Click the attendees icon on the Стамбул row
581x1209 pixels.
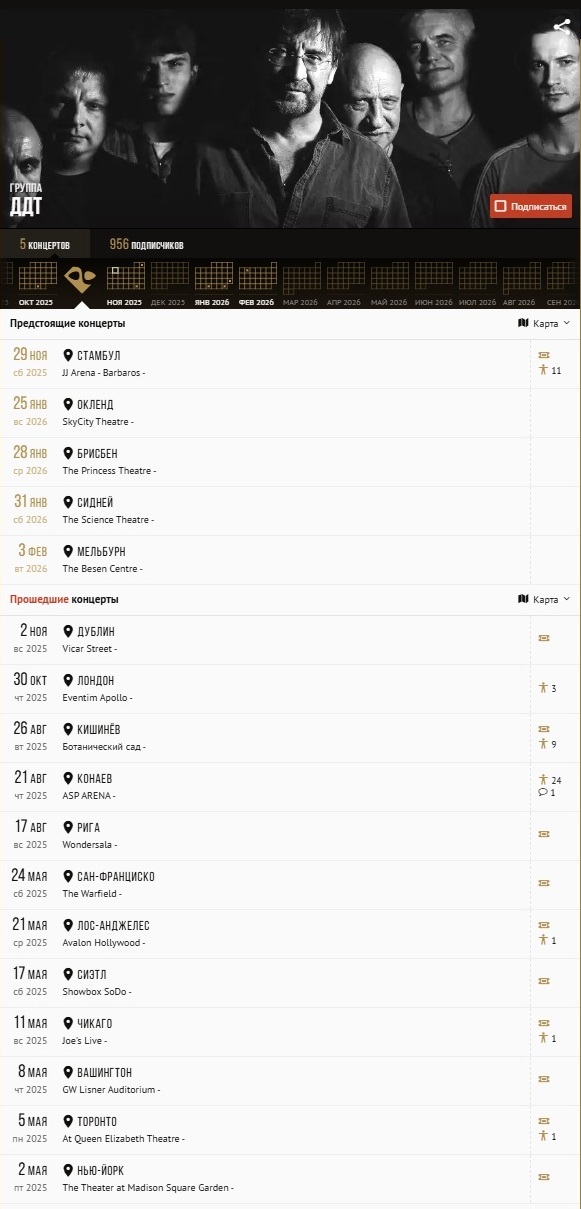pos(544,370)
